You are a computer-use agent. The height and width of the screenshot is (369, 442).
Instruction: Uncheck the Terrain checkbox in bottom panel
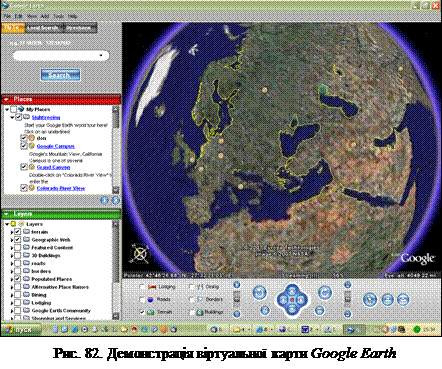(142, 312)
